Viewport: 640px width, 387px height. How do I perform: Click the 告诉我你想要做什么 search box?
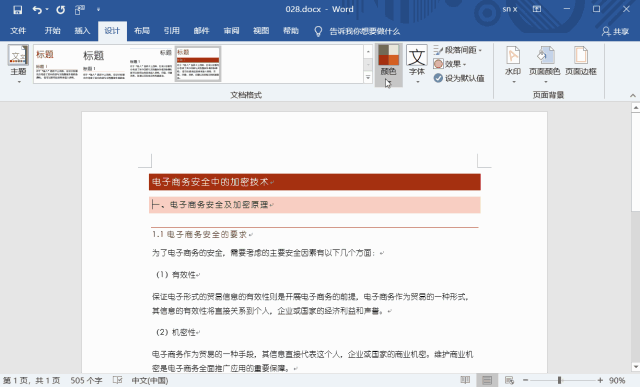coord(364,31)
